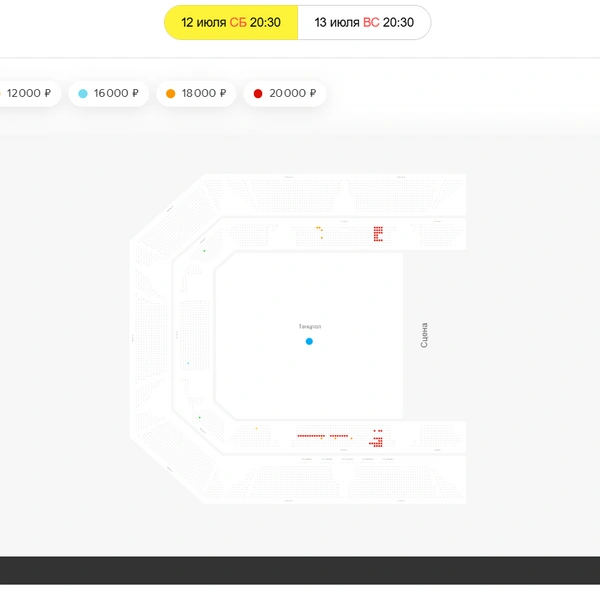The image size is (600, 600).
Task: Click the red dot in the 20000 ₽ chip
Action: (x=258, y=93)
